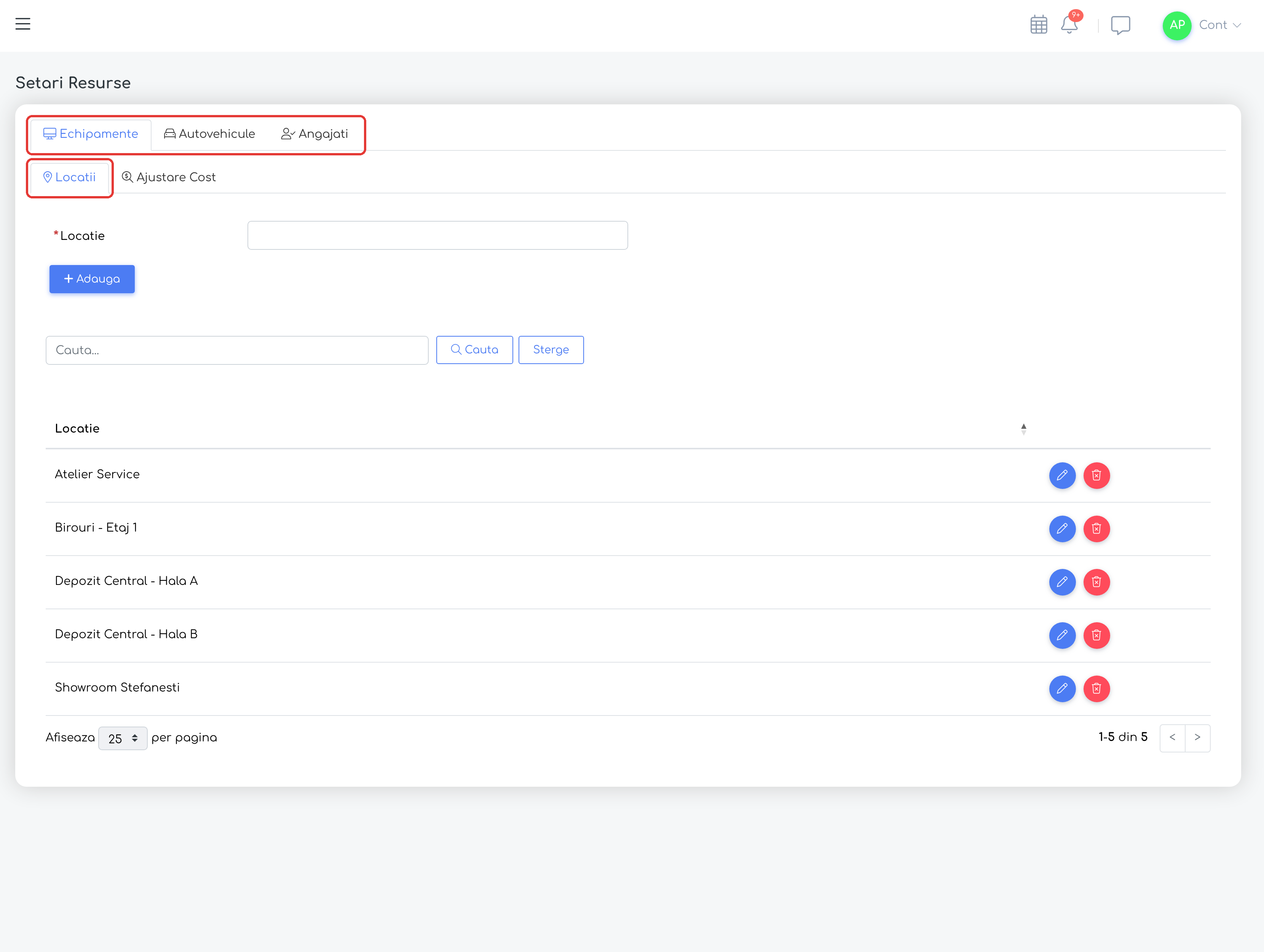Edit Depozit Central - Hala A
1264x952 pixels.
pos(1062,582)
